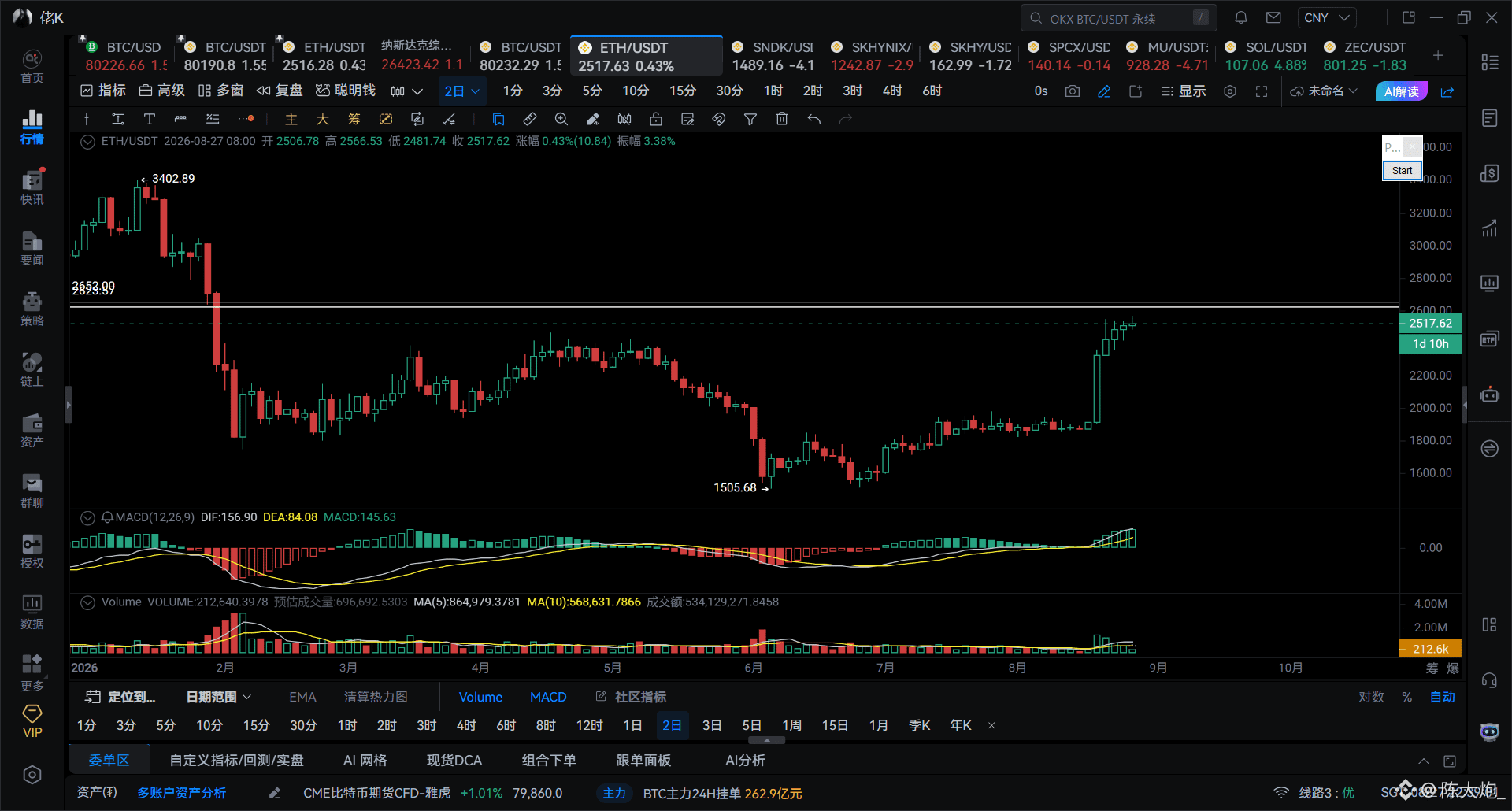Image resolution: width=1512 pixels, height=811 pixels.
Task: Open the 快讯 news flash sidebar icon
Action: click(32, 187)
